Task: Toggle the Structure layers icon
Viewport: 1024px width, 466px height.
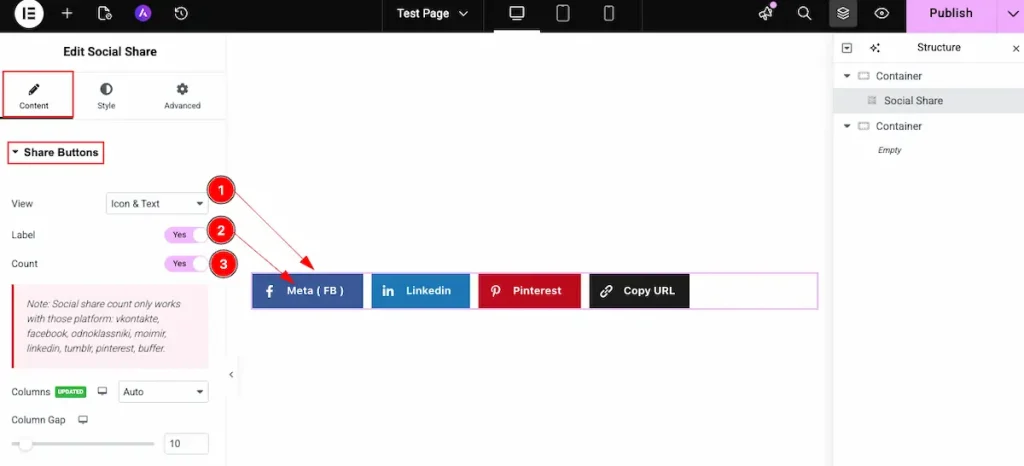Action: coord(843,14)
